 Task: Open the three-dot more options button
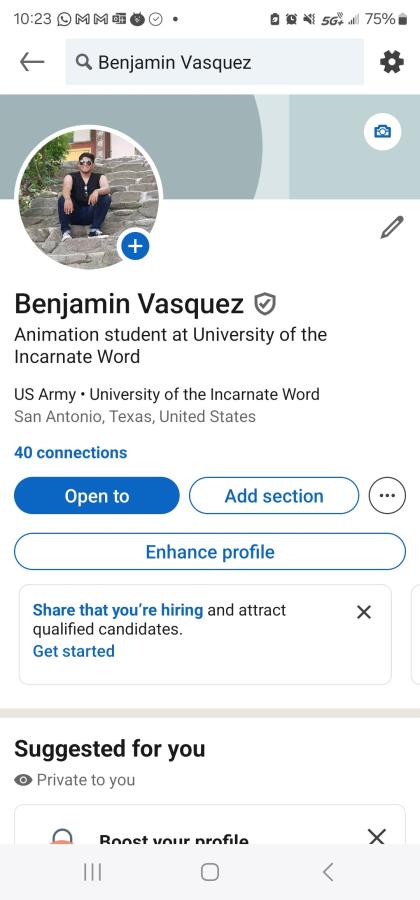[x=387, y=495]
